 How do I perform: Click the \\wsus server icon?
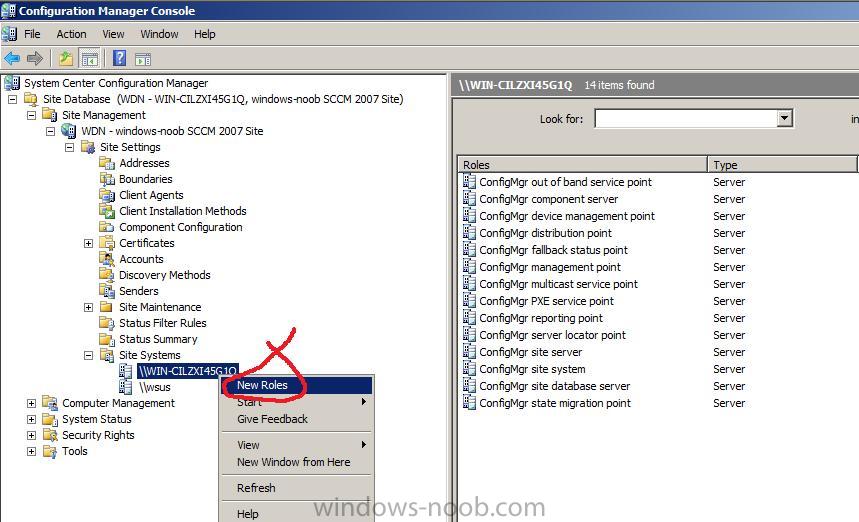tap(125, 387)
